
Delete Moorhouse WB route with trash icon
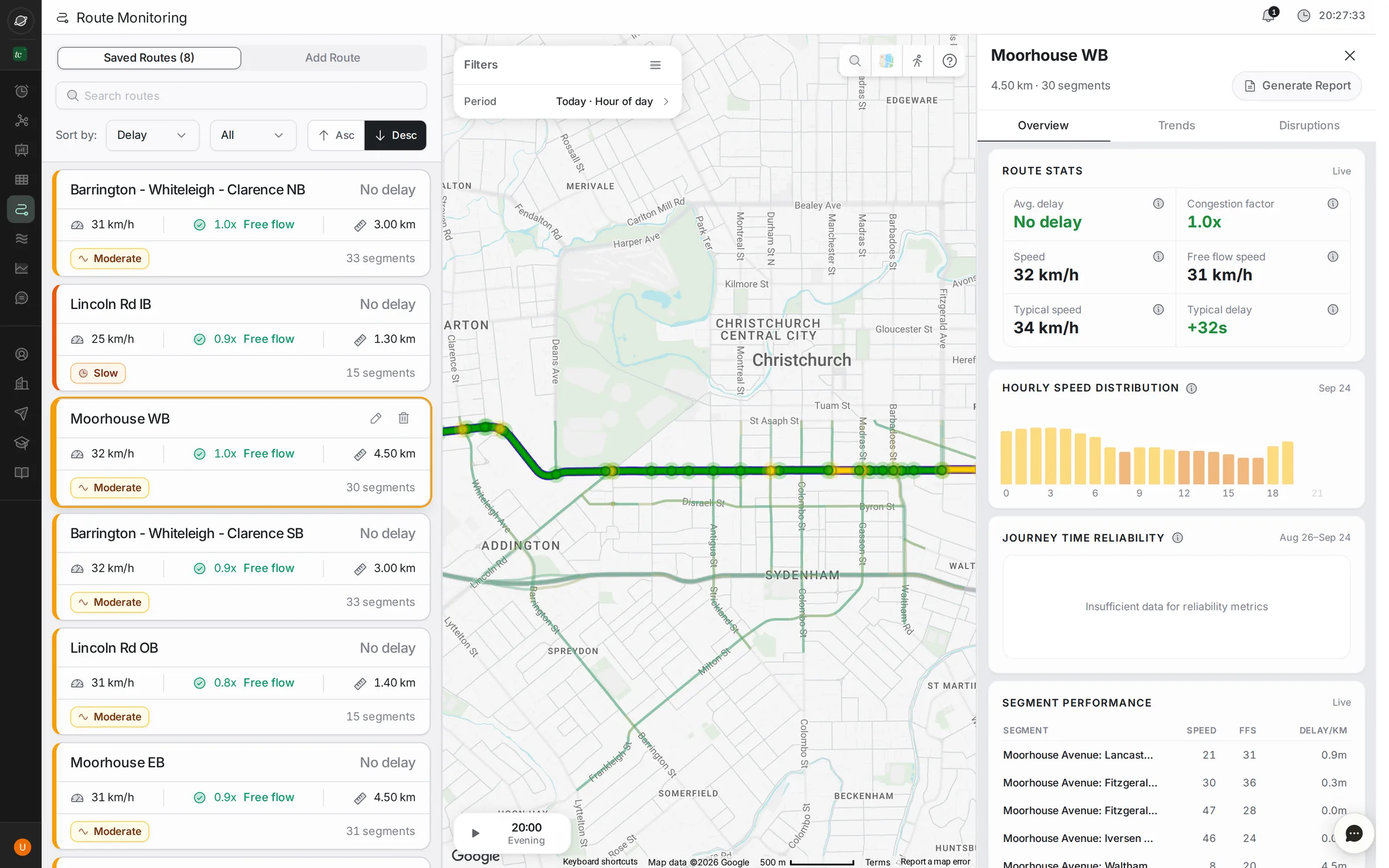pyautogui.click(x=403, y=418)
